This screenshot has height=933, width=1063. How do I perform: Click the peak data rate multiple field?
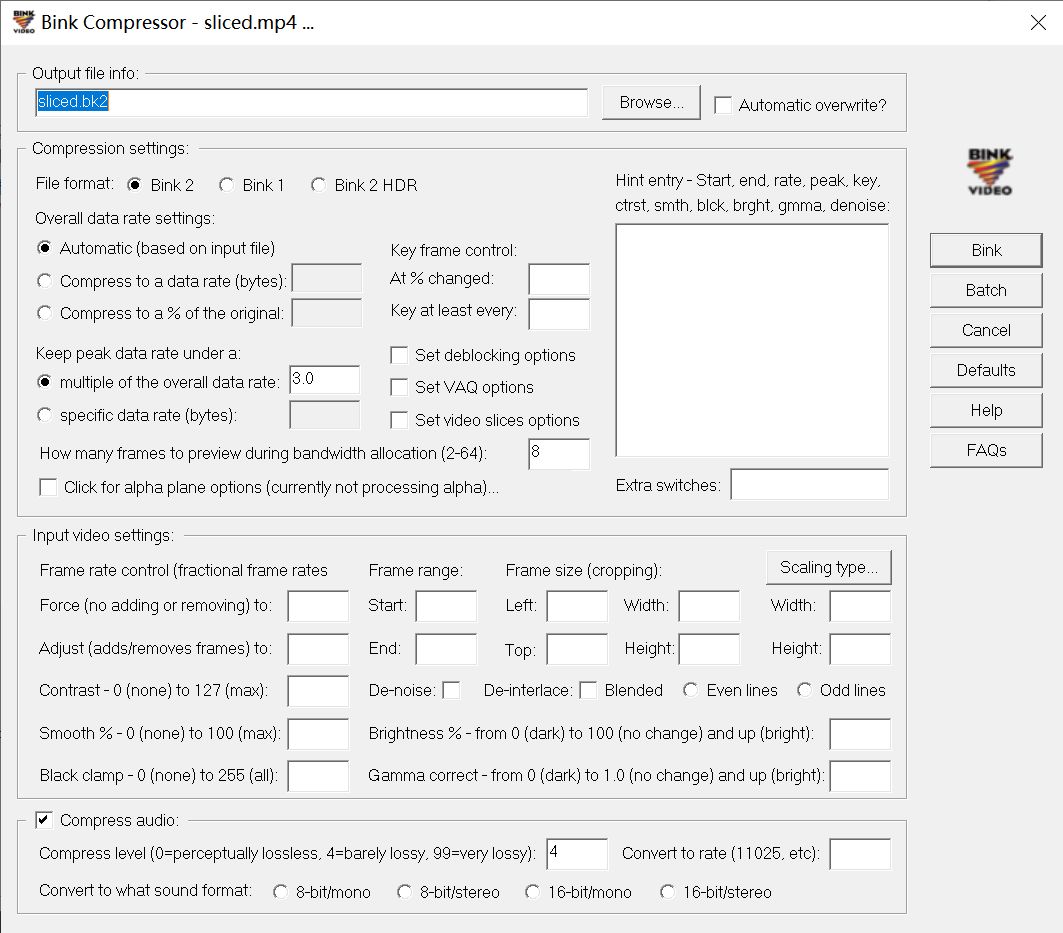[325, 379]
